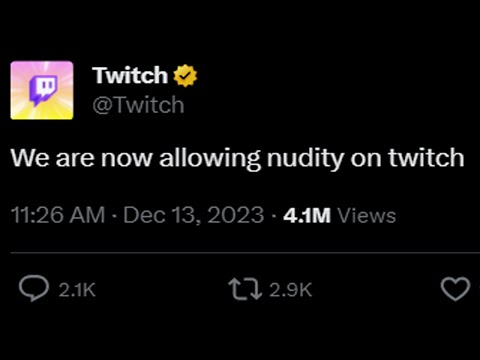Open the Twitch profile avatar
The height and width of the screenshot is (360, 480).
click(42, 90)
